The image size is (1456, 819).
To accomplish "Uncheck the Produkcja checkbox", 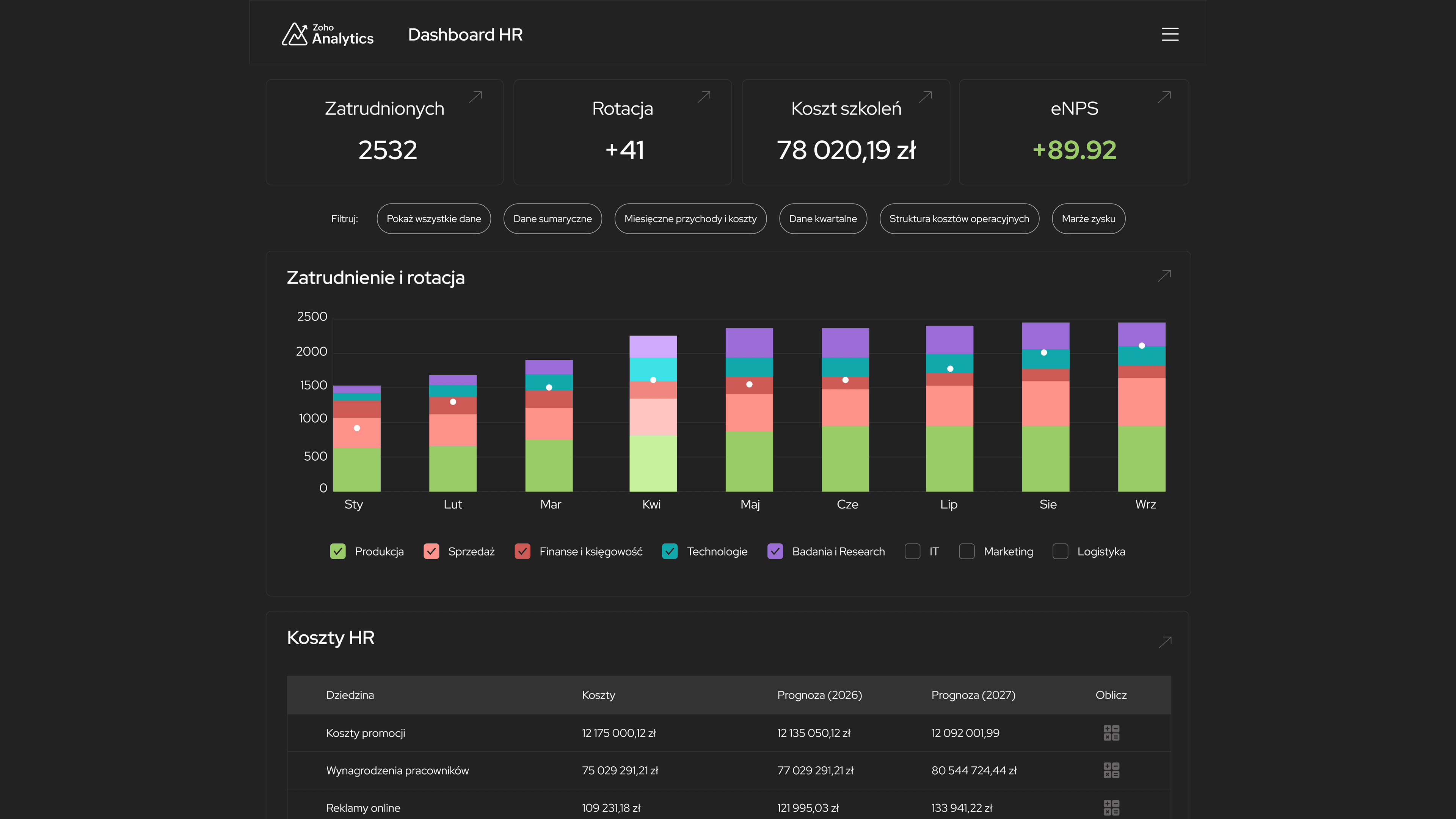I will click(337, 551).
